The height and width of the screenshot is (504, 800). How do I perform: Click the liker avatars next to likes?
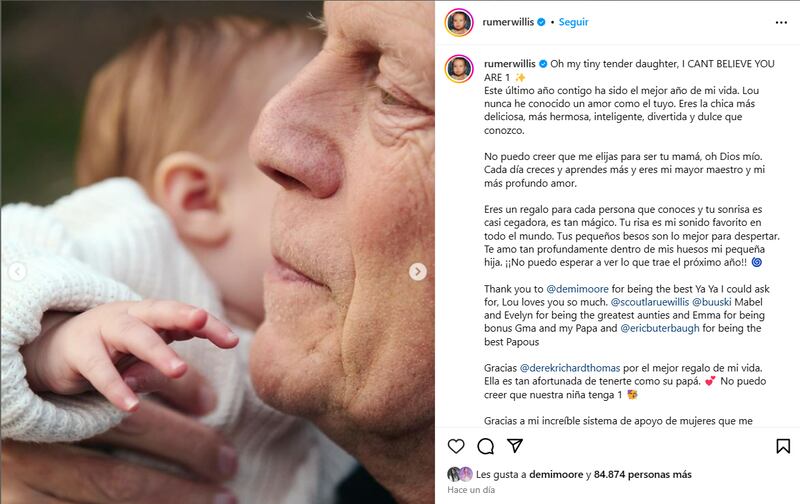460,473
